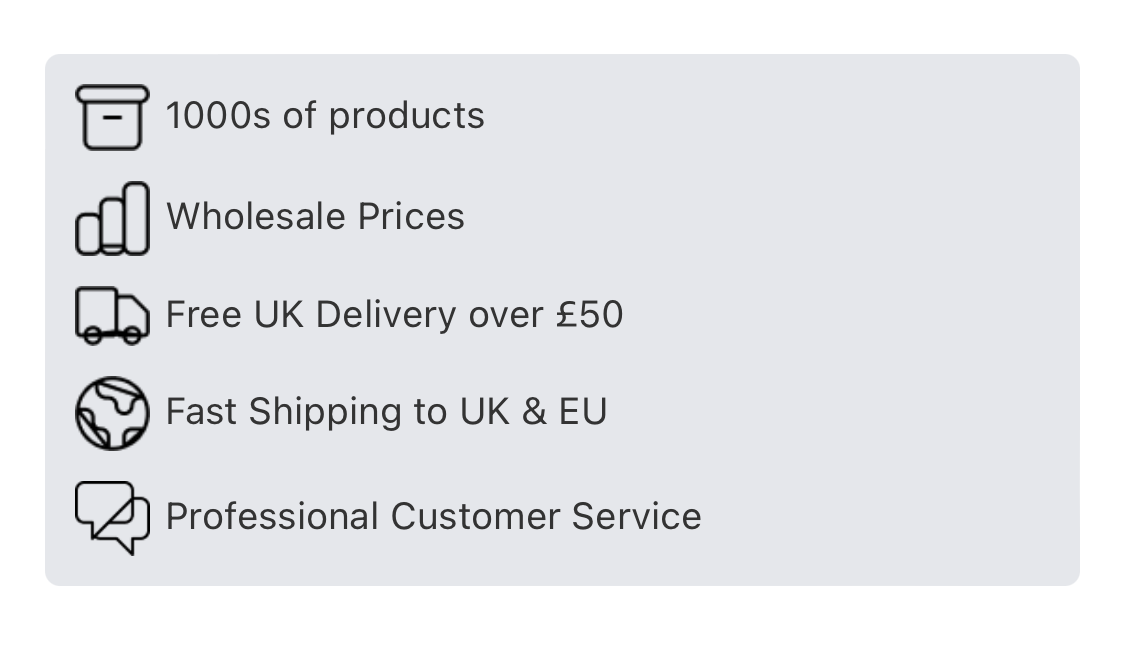1125x648 pixels.
Task: Click the word 'Wholesale'
Action: tap(255, 216)
